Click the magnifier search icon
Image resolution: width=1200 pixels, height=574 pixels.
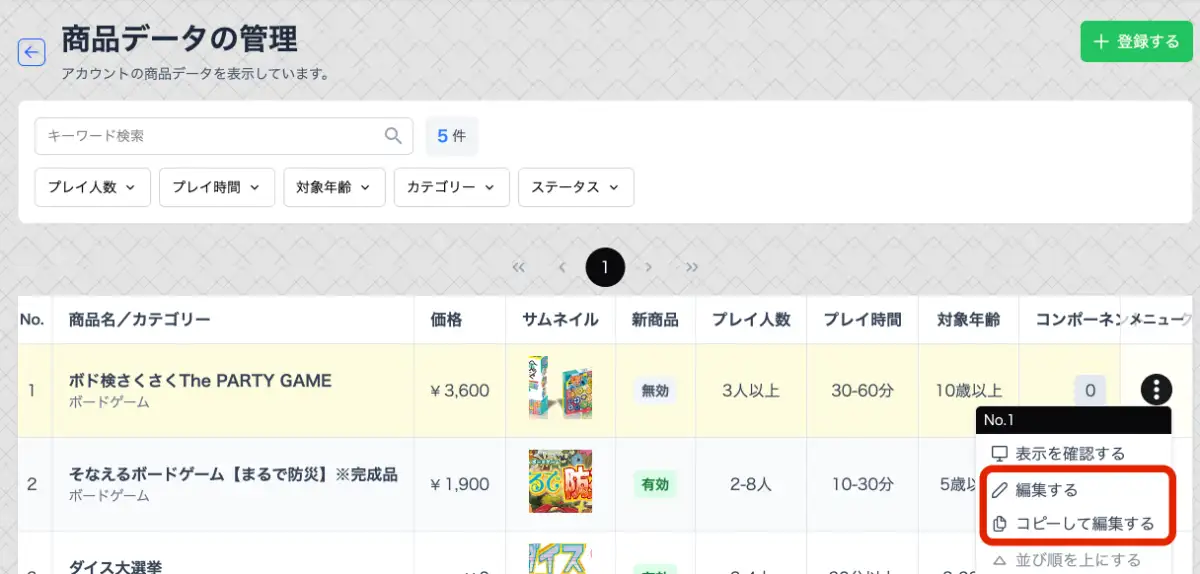[x=394, y=136]
